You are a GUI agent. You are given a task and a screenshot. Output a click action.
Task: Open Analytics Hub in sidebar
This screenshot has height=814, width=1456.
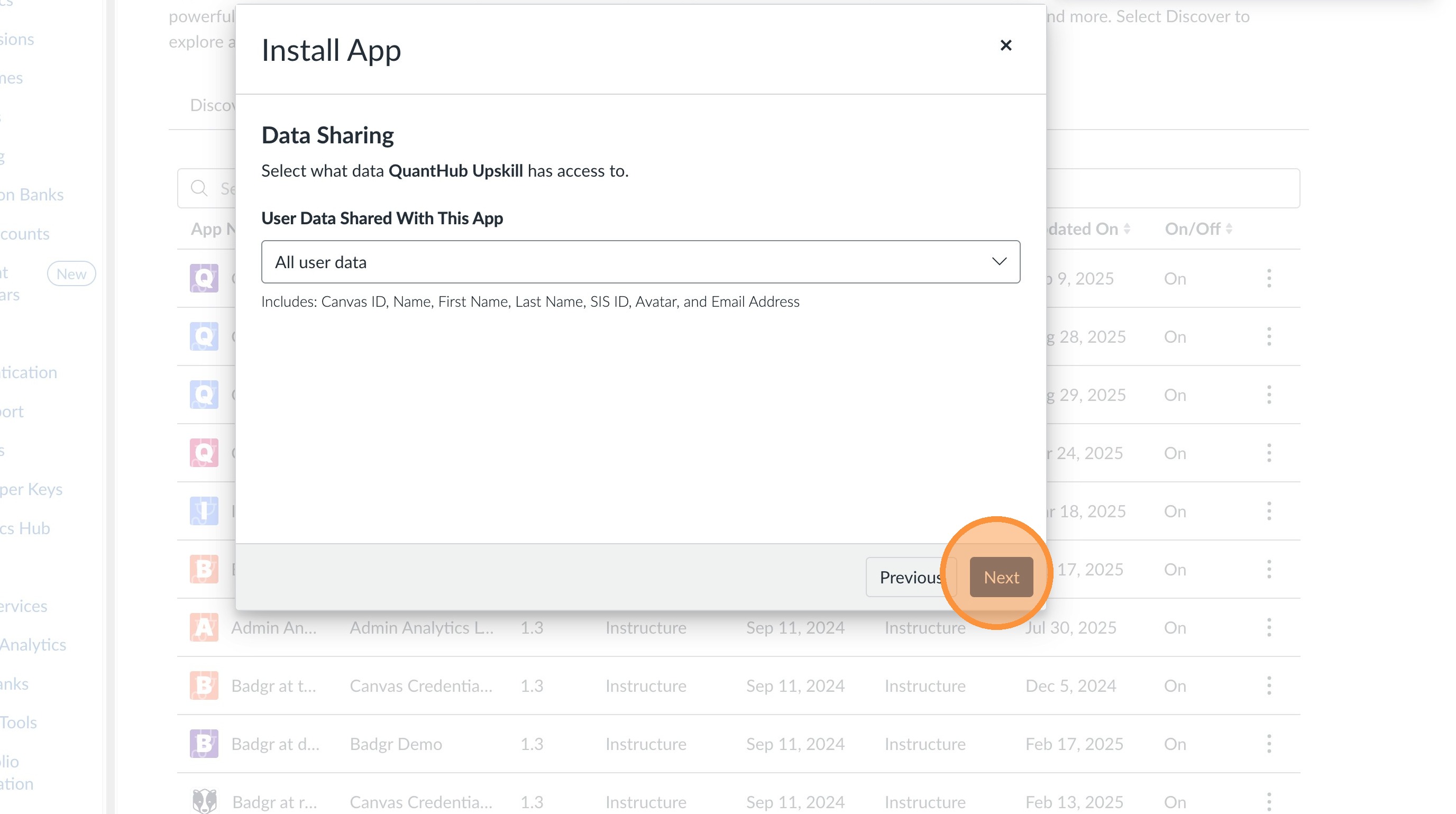tap(25, 528)
